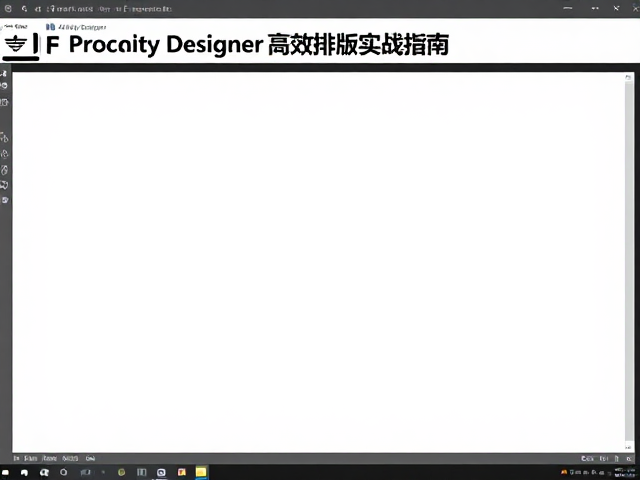This screenshot has height=480, width=640.
Task: Click the round icon at the title bar's left end
Action: point(8,8)
